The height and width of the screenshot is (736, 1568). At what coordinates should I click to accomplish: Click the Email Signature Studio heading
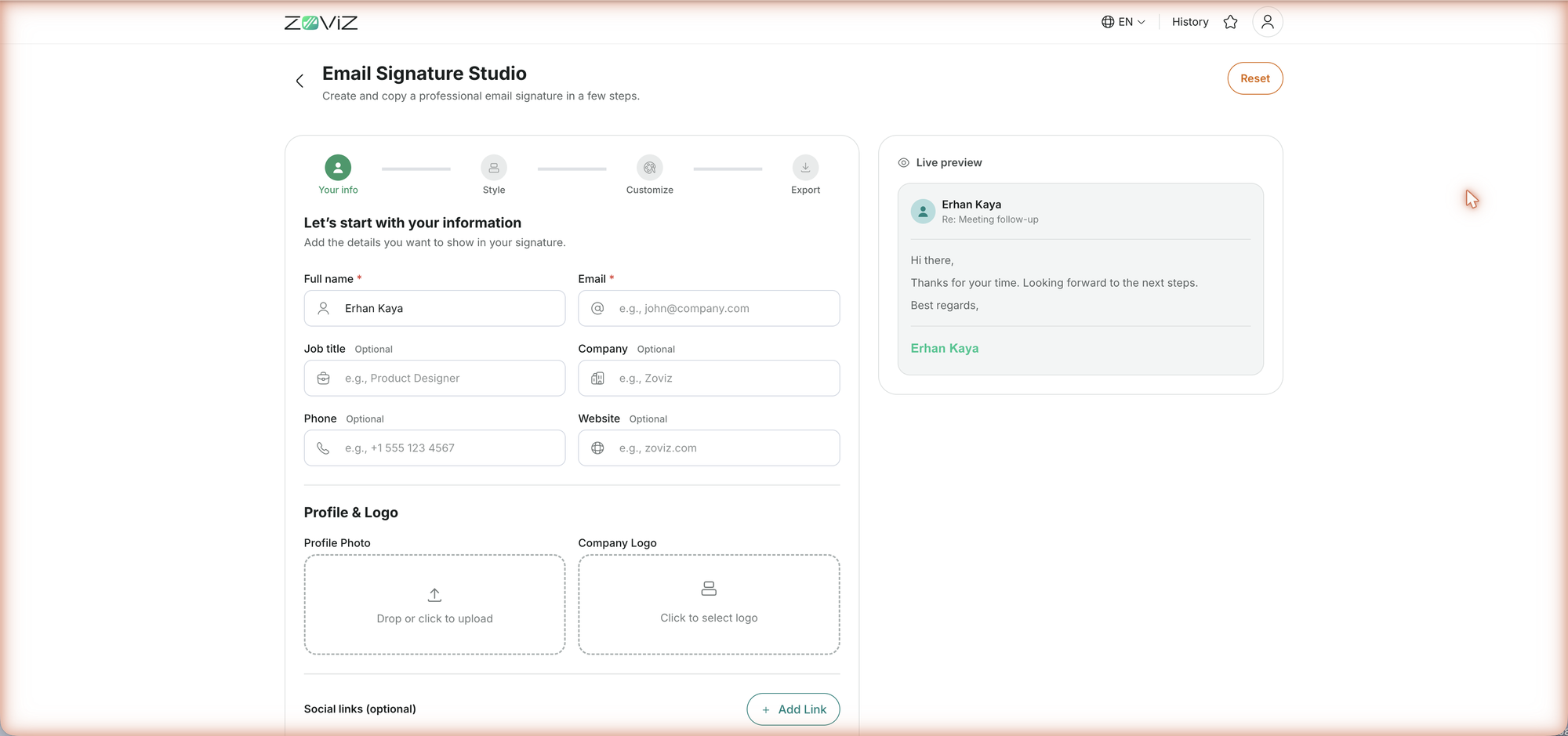(x=424, y=74)
